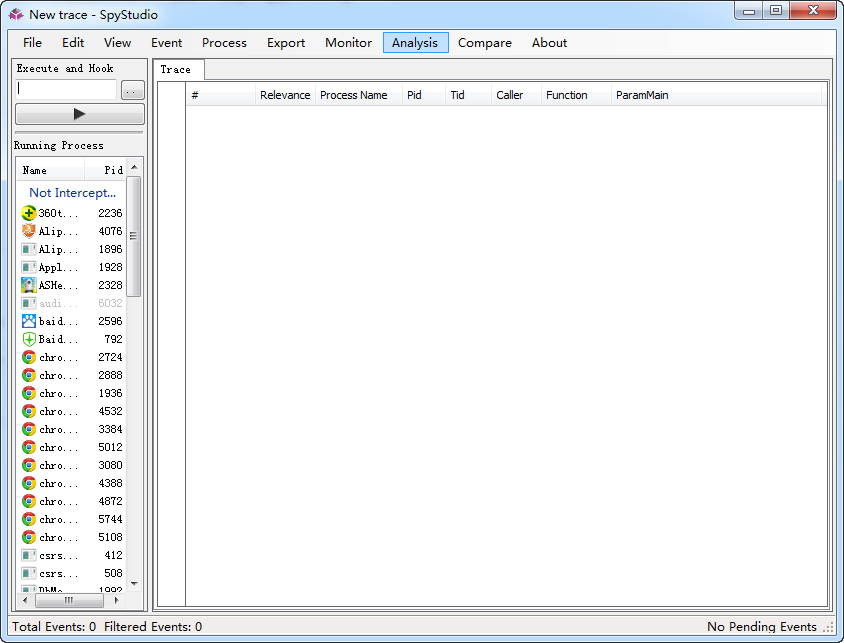844x643 pixels.
Task: Click the Chrome icon for PID 5108
Action: (29, 537)
